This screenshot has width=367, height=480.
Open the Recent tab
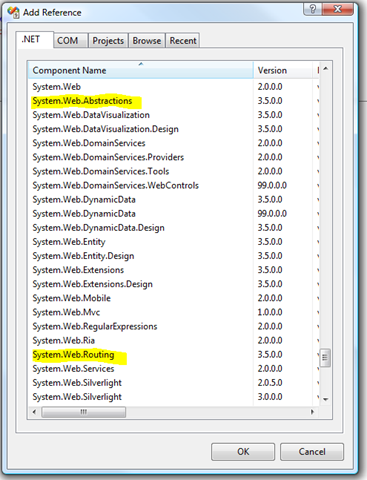183,40
